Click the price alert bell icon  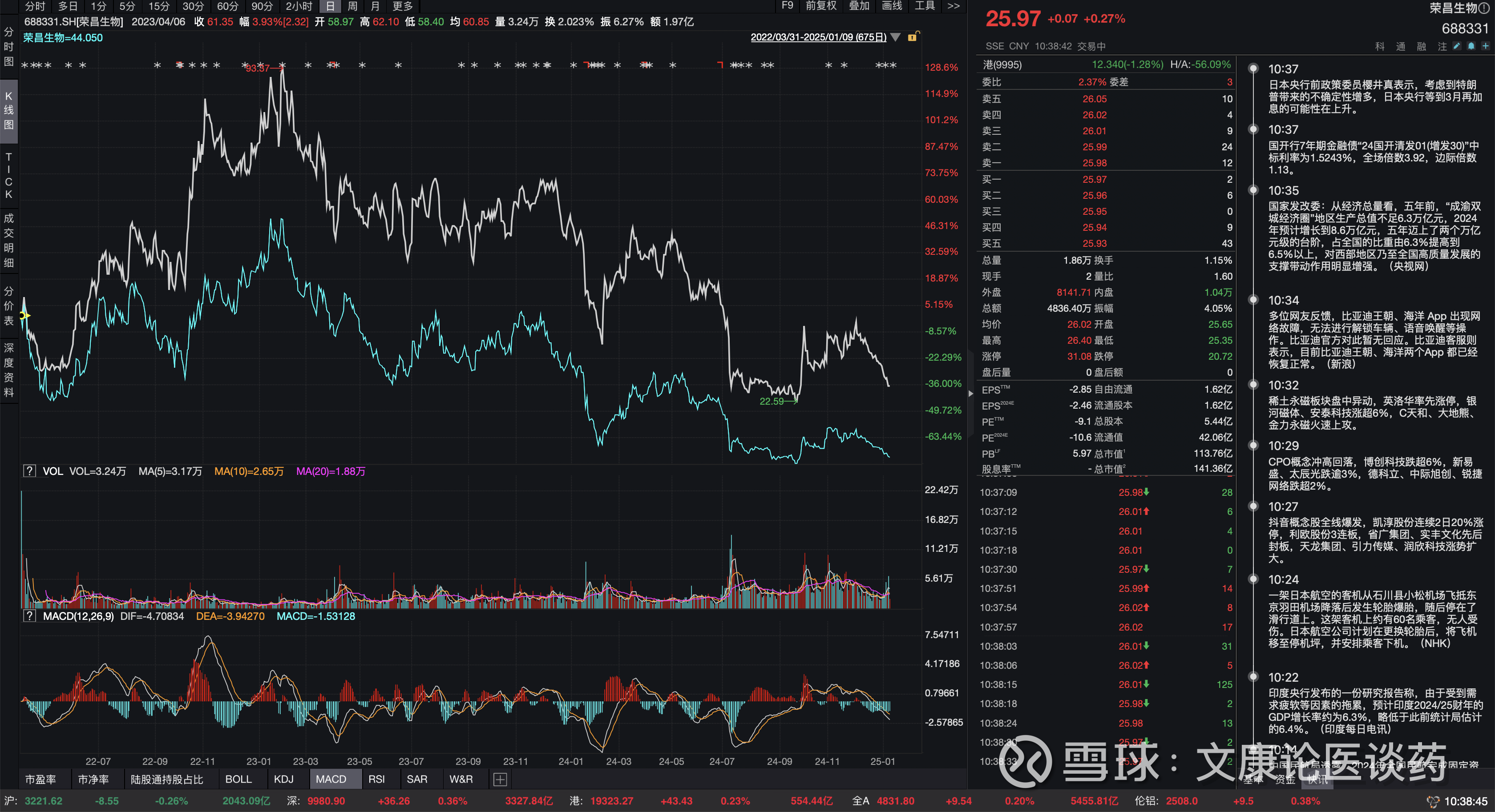point(1471,46)
